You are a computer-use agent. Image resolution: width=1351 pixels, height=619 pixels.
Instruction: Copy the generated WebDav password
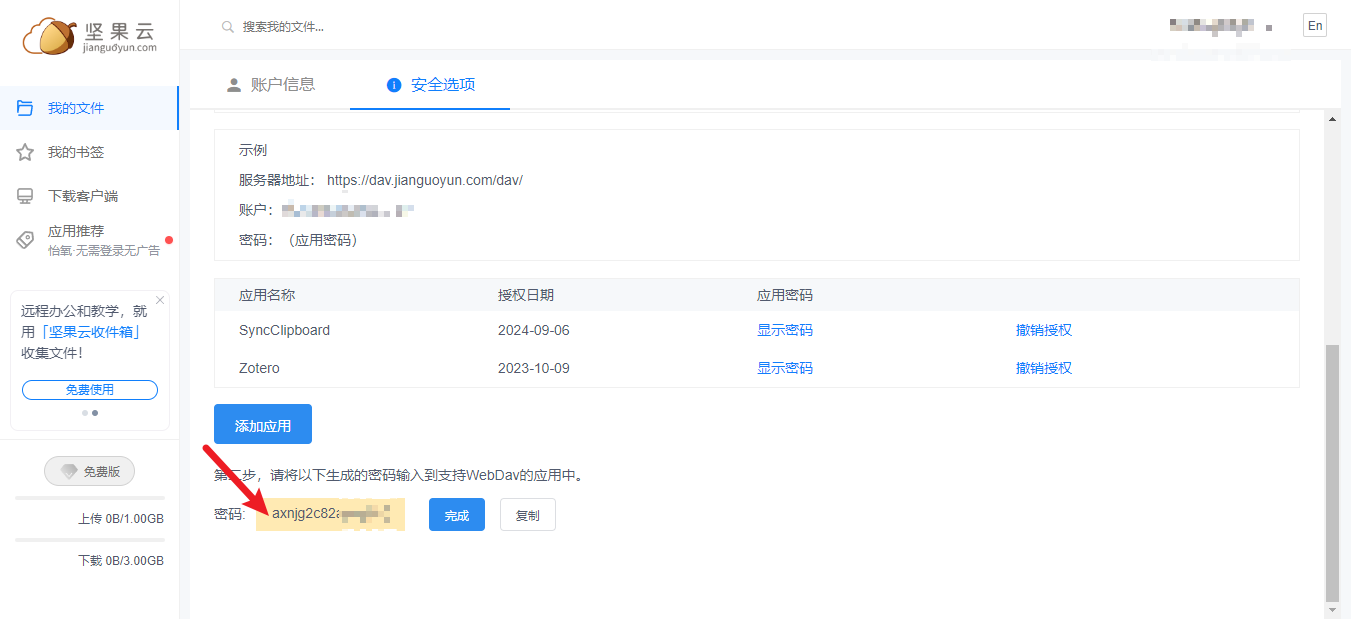[527, 514]
